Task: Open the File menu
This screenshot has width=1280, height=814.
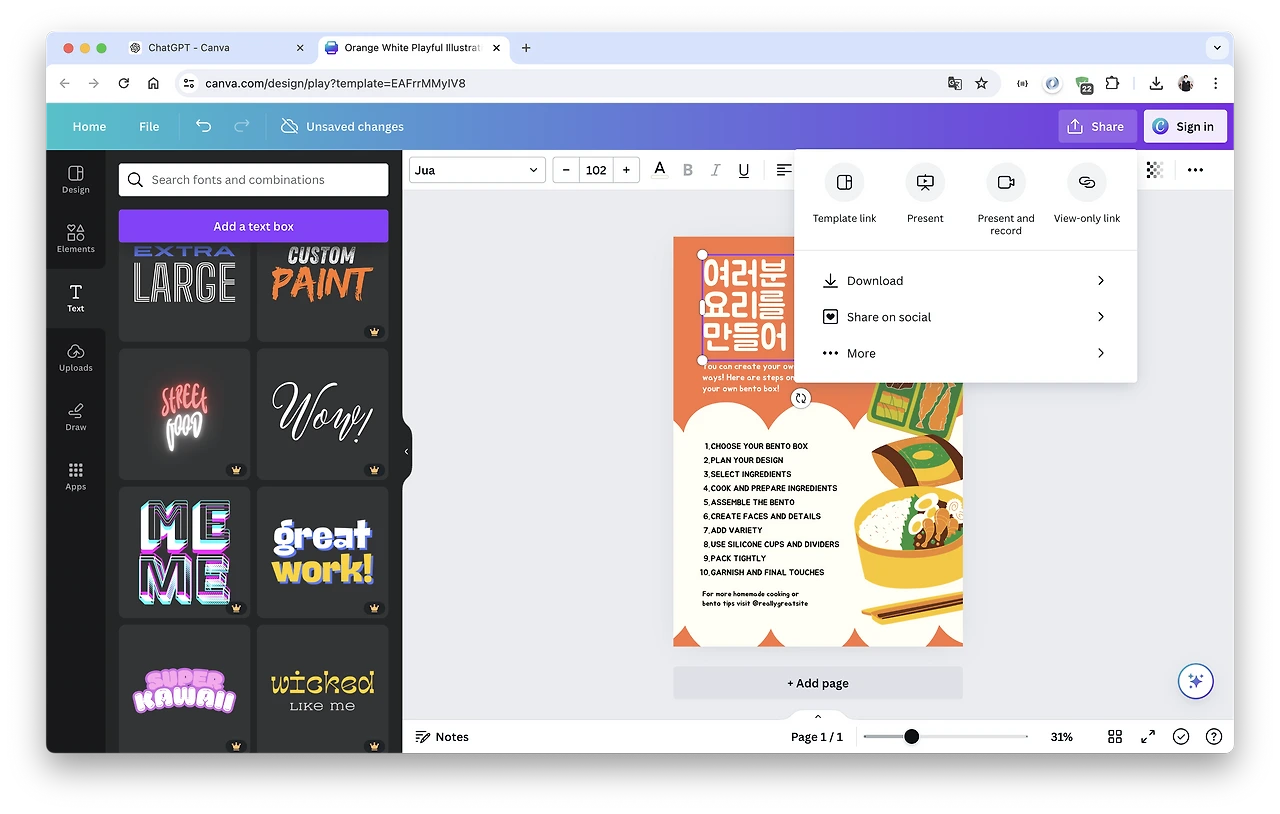Action: click(x=149, y=127)
